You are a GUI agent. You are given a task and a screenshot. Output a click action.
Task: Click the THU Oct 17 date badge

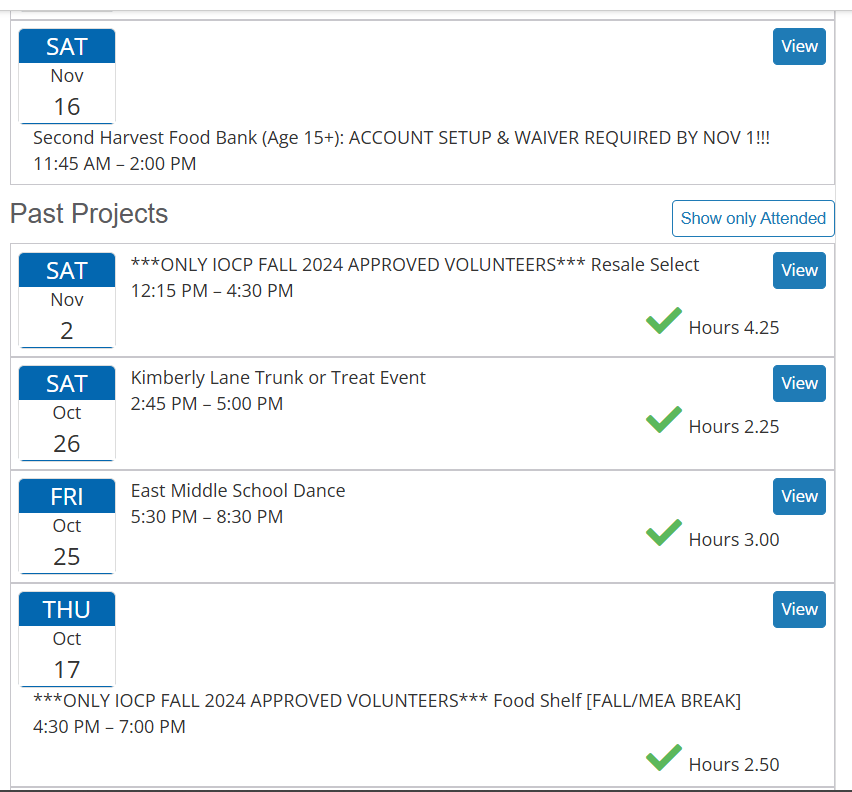pos(67,639)
